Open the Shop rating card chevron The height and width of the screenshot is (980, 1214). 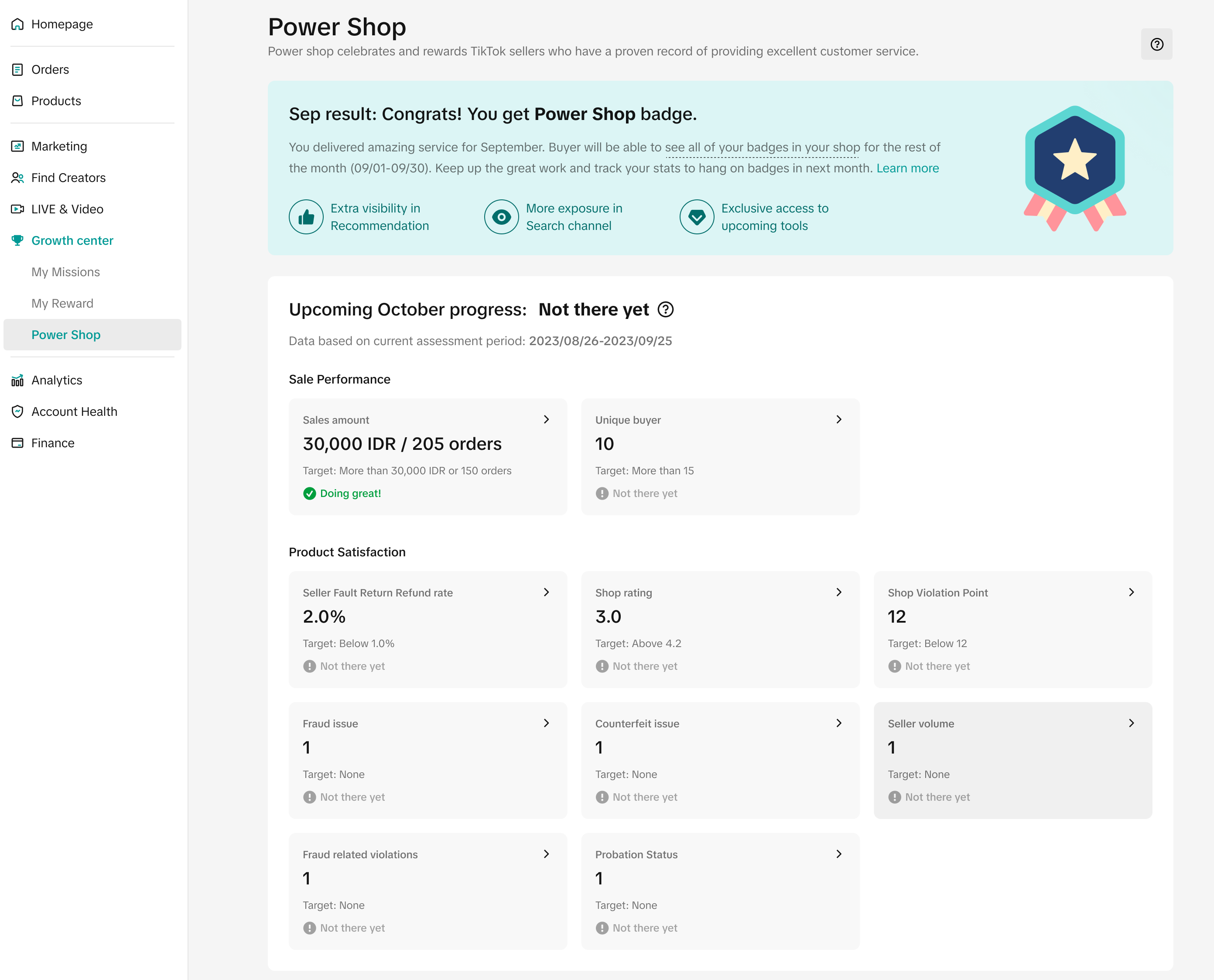coord(839,592)
